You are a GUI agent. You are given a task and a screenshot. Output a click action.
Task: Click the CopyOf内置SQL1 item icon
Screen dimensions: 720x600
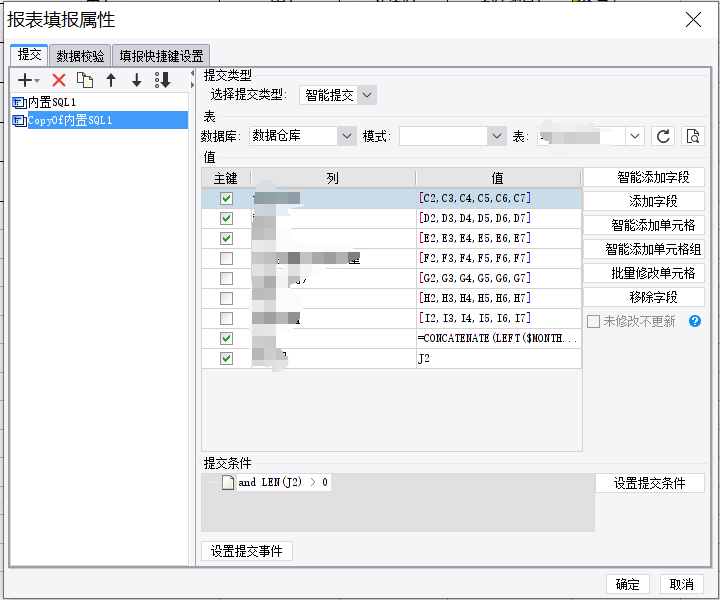tap(19, 121)
